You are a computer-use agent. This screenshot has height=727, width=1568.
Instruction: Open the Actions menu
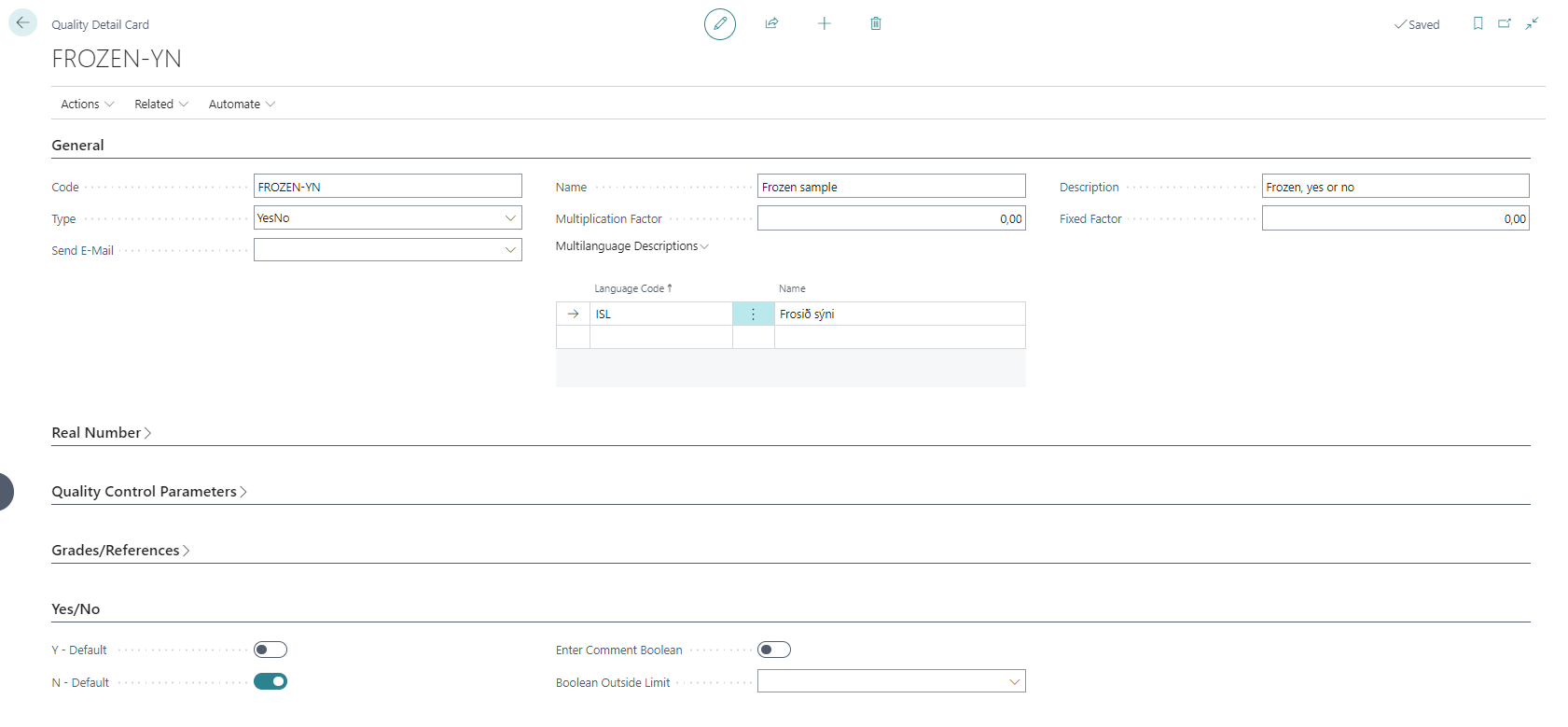(87, 105)
